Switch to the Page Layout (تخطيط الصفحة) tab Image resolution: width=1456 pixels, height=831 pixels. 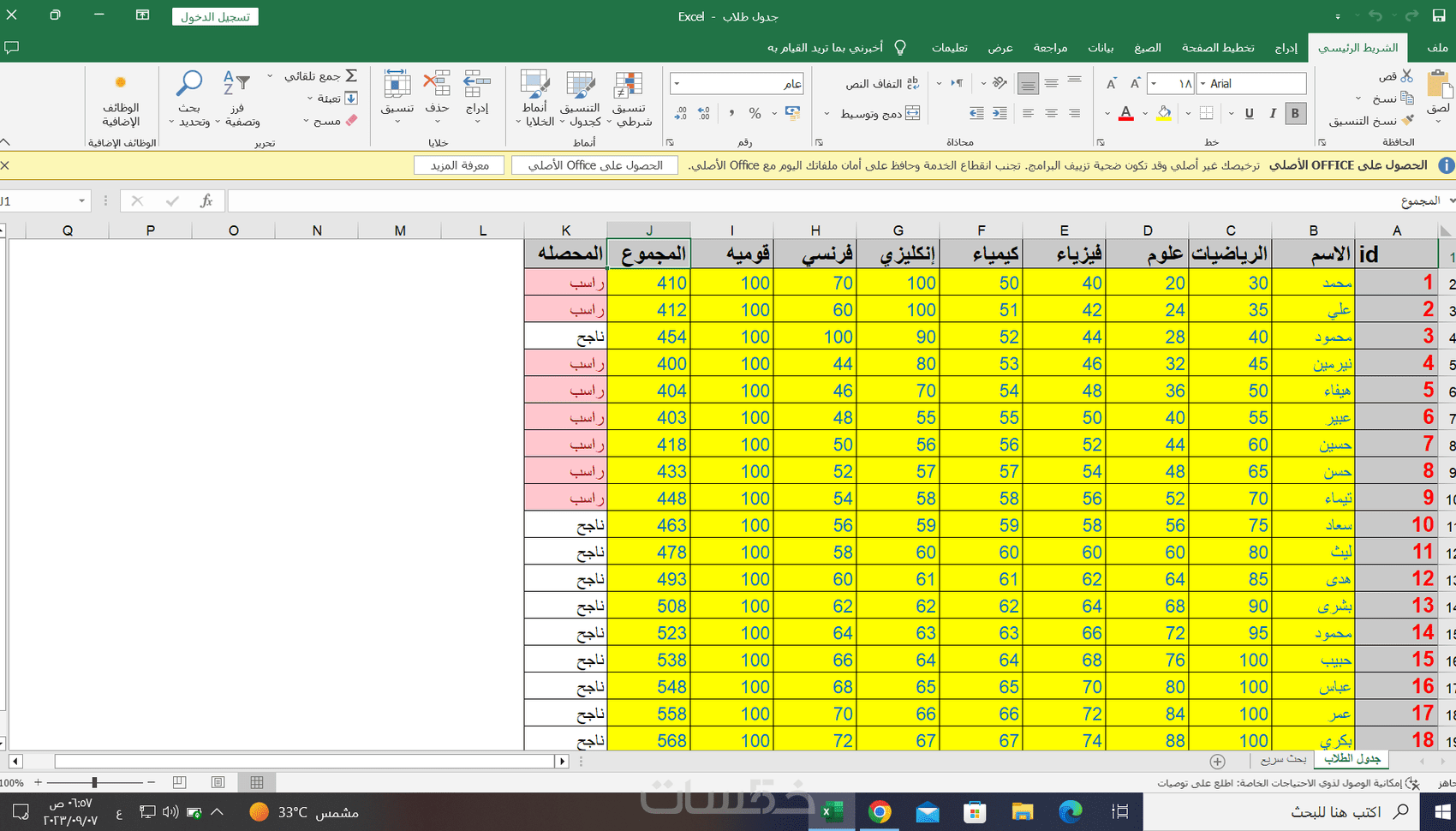[1218, 48]
